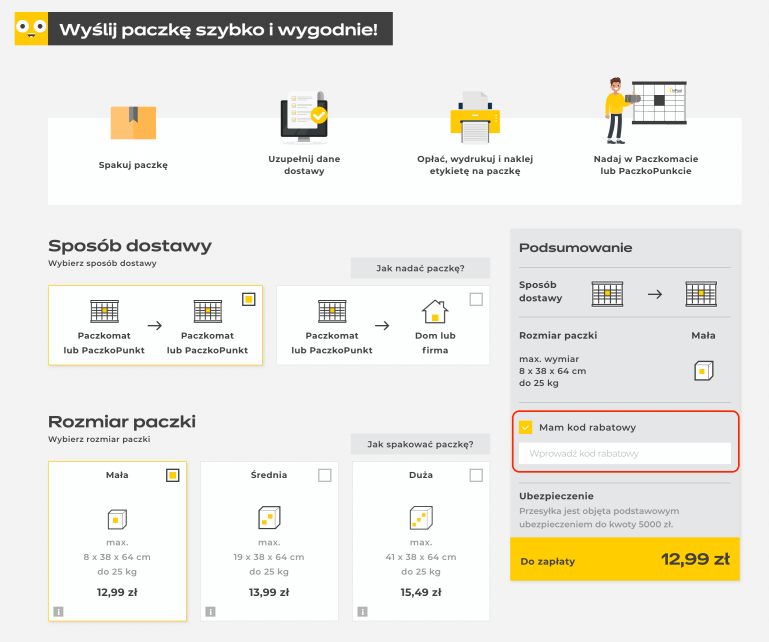Click the Średnia card title
769x642 pixels.
269,475
